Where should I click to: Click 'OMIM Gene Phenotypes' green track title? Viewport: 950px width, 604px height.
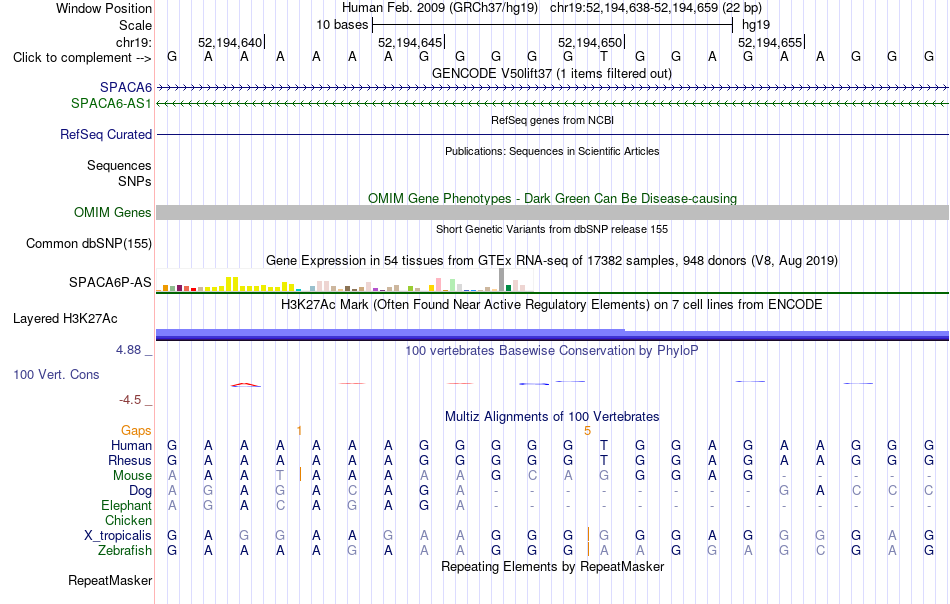[x=552, y=198]
